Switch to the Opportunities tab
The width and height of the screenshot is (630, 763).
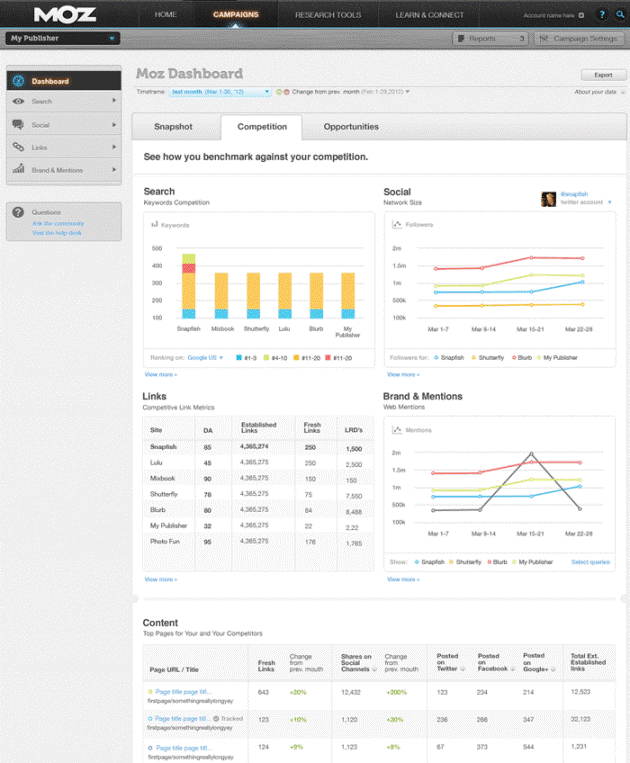[351, 127]
